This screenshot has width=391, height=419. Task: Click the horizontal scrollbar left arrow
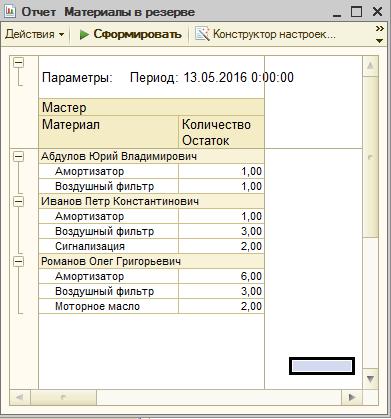(20, 397)
